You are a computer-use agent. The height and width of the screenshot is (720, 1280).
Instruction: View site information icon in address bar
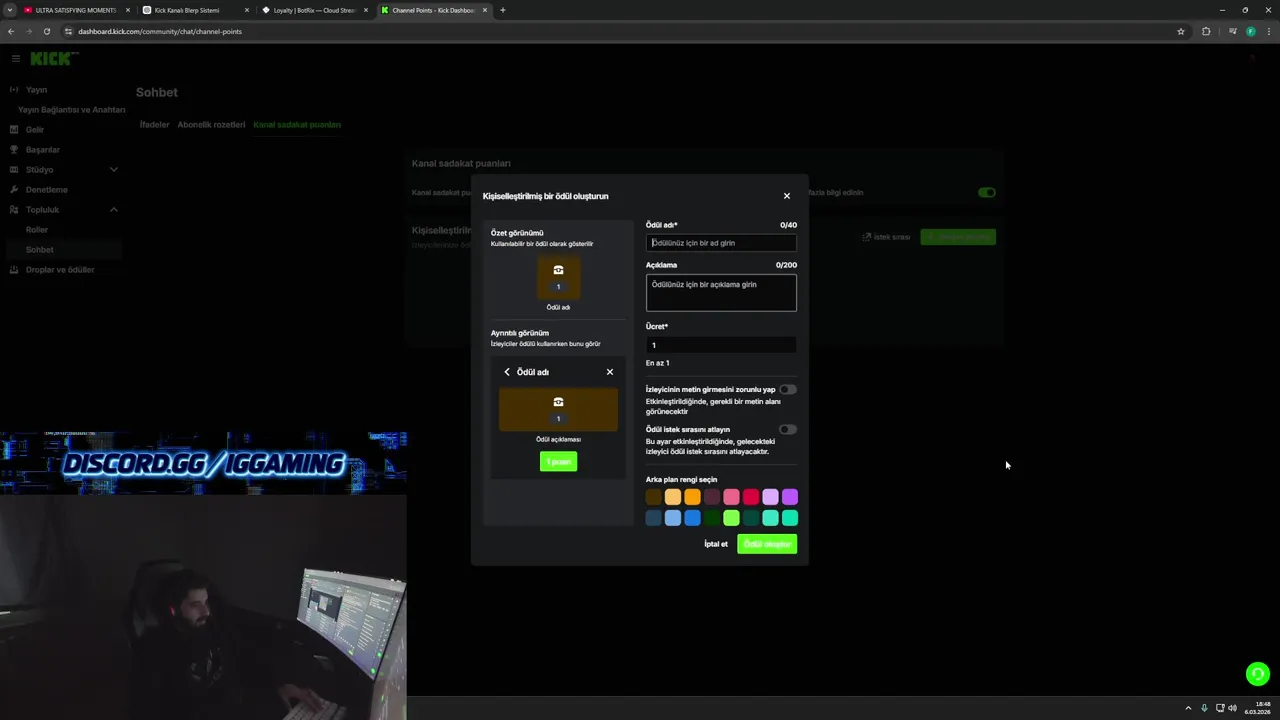pyautogui.click(x=69, y=31)
